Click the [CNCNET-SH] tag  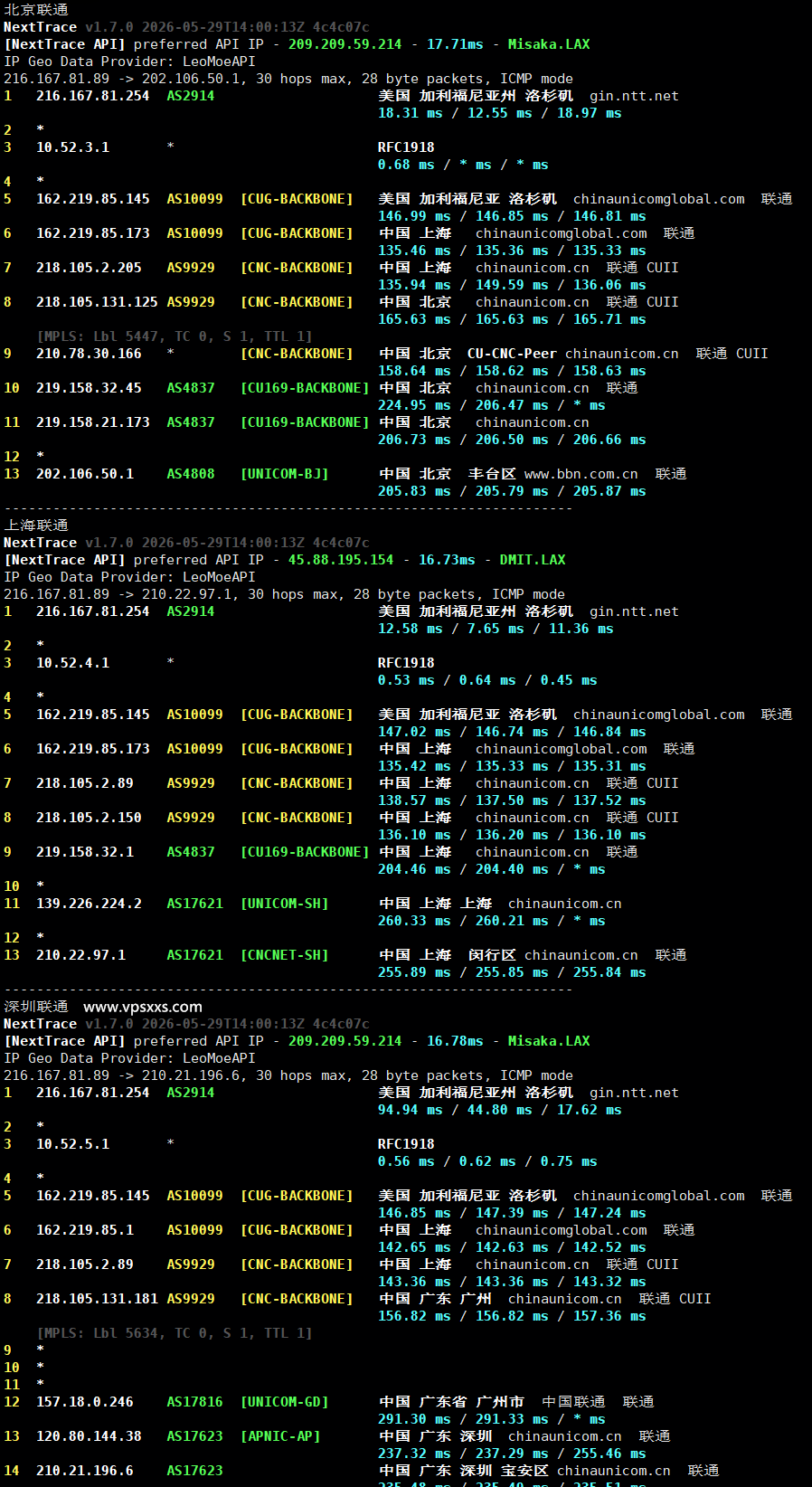tap(284, 955)
